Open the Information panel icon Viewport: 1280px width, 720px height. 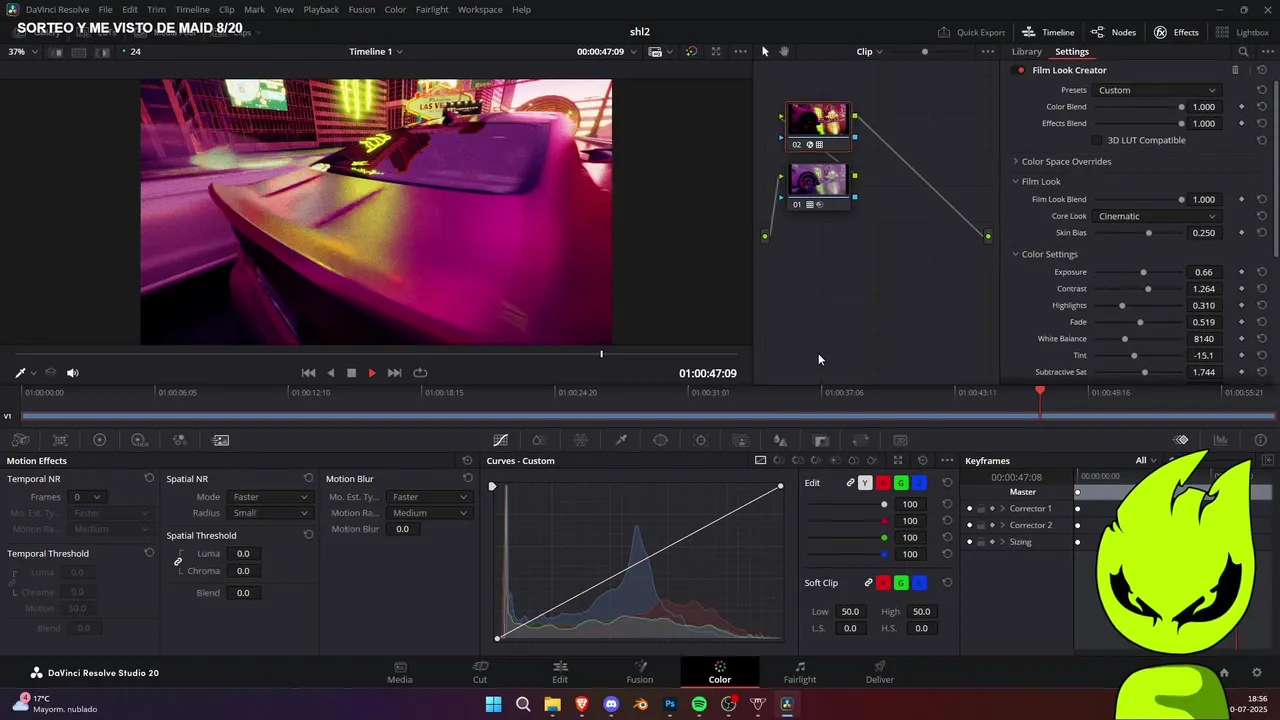(x=1260, y=440)
